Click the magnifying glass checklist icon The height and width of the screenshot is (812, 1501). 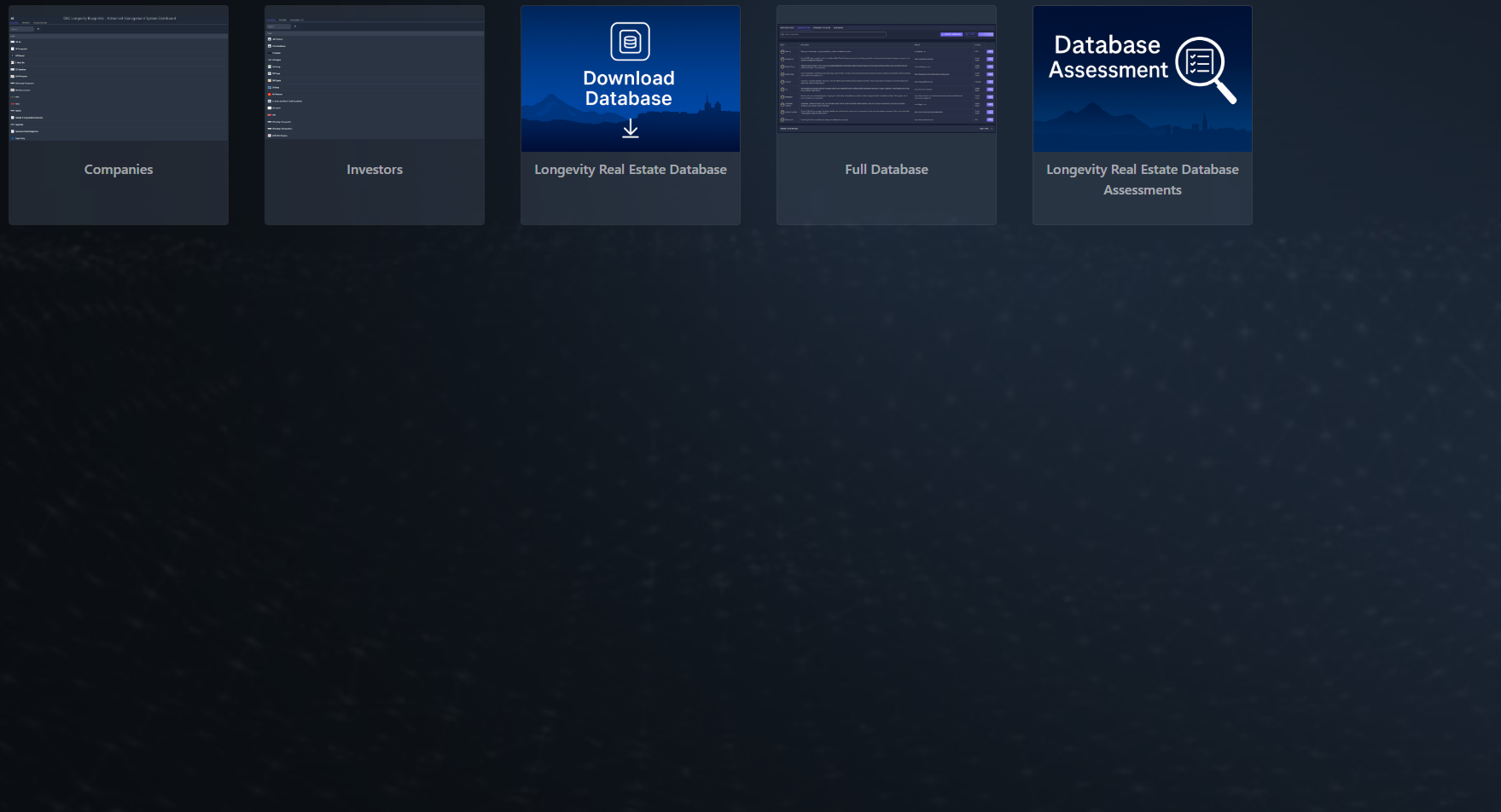click(1204, 68)
